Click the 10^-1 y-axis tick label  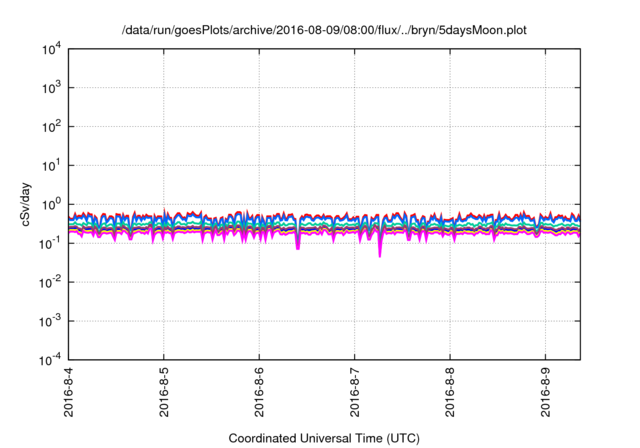click(50, 243)
